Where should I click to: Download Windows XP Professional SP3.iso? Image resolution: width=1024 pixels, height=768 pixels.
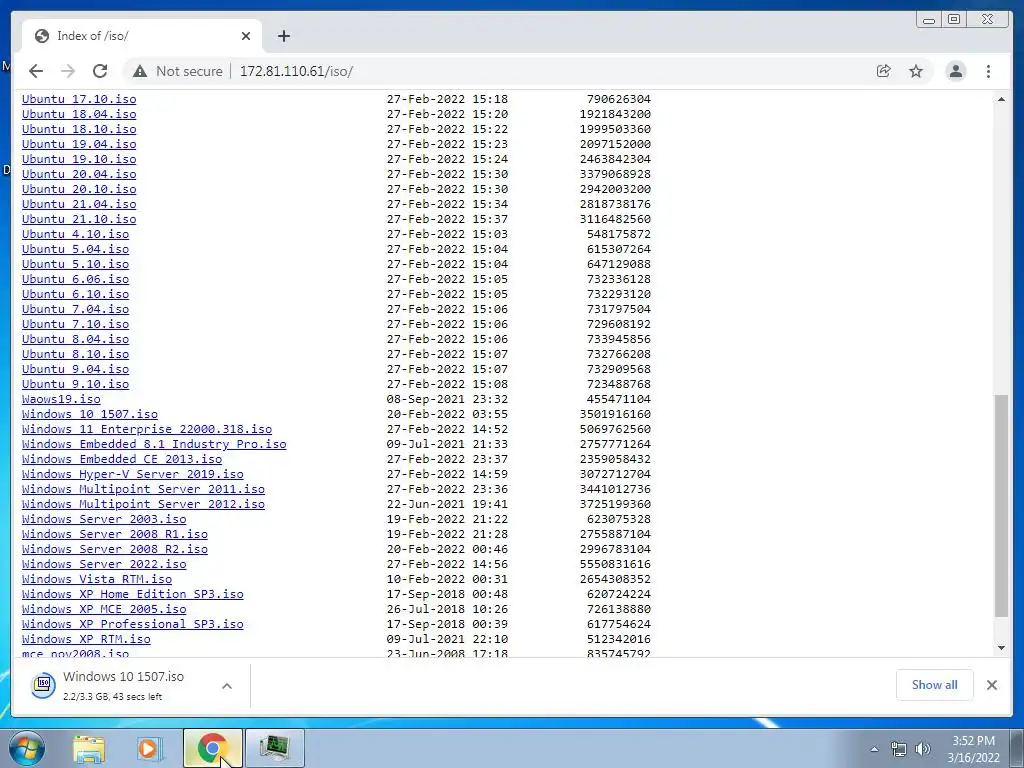pos(133,625)
